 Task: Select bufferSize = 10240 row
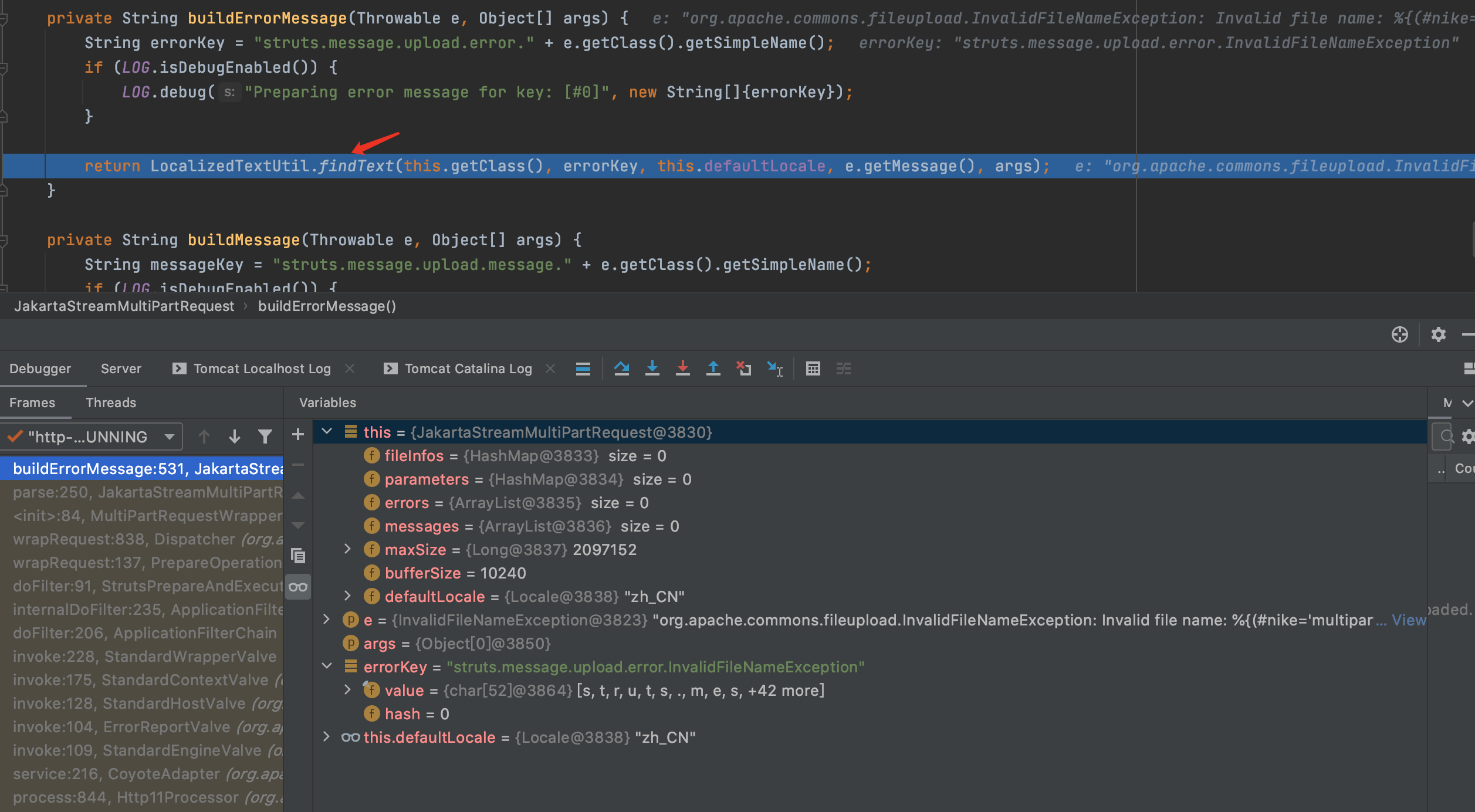tap(870, 573)
